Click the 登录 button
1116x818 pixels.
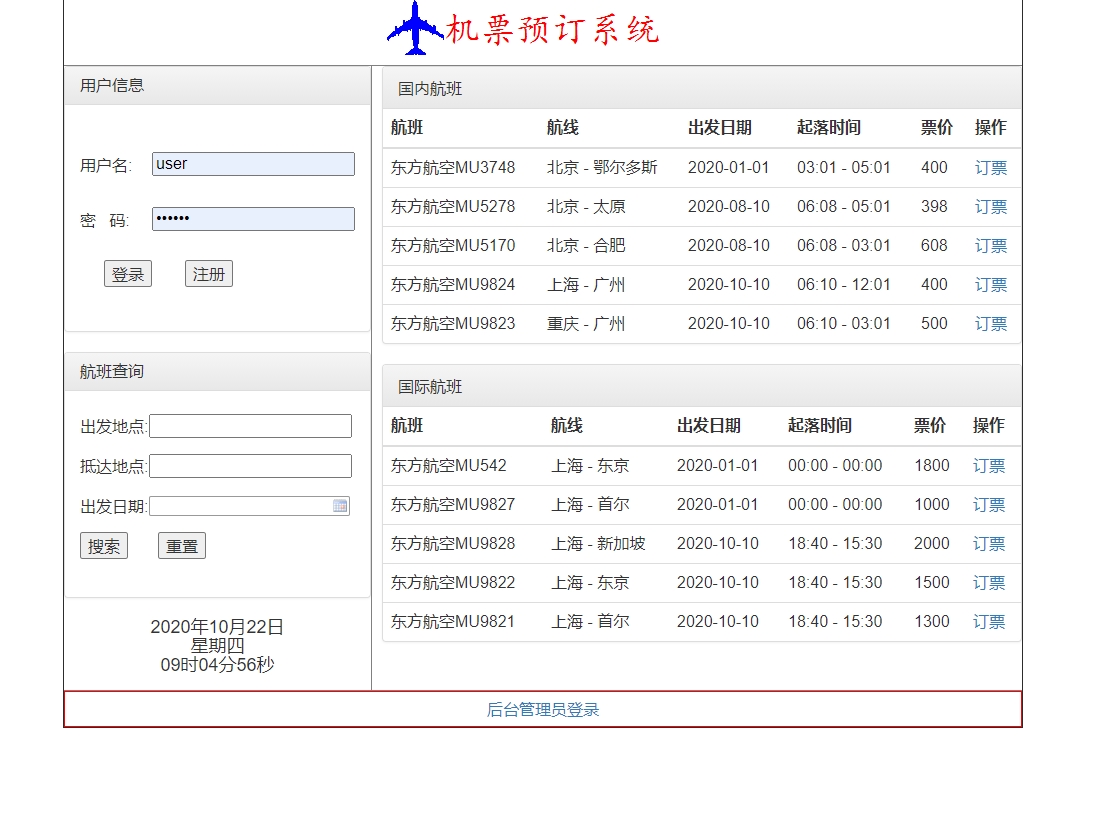click(x=128, y=273)
